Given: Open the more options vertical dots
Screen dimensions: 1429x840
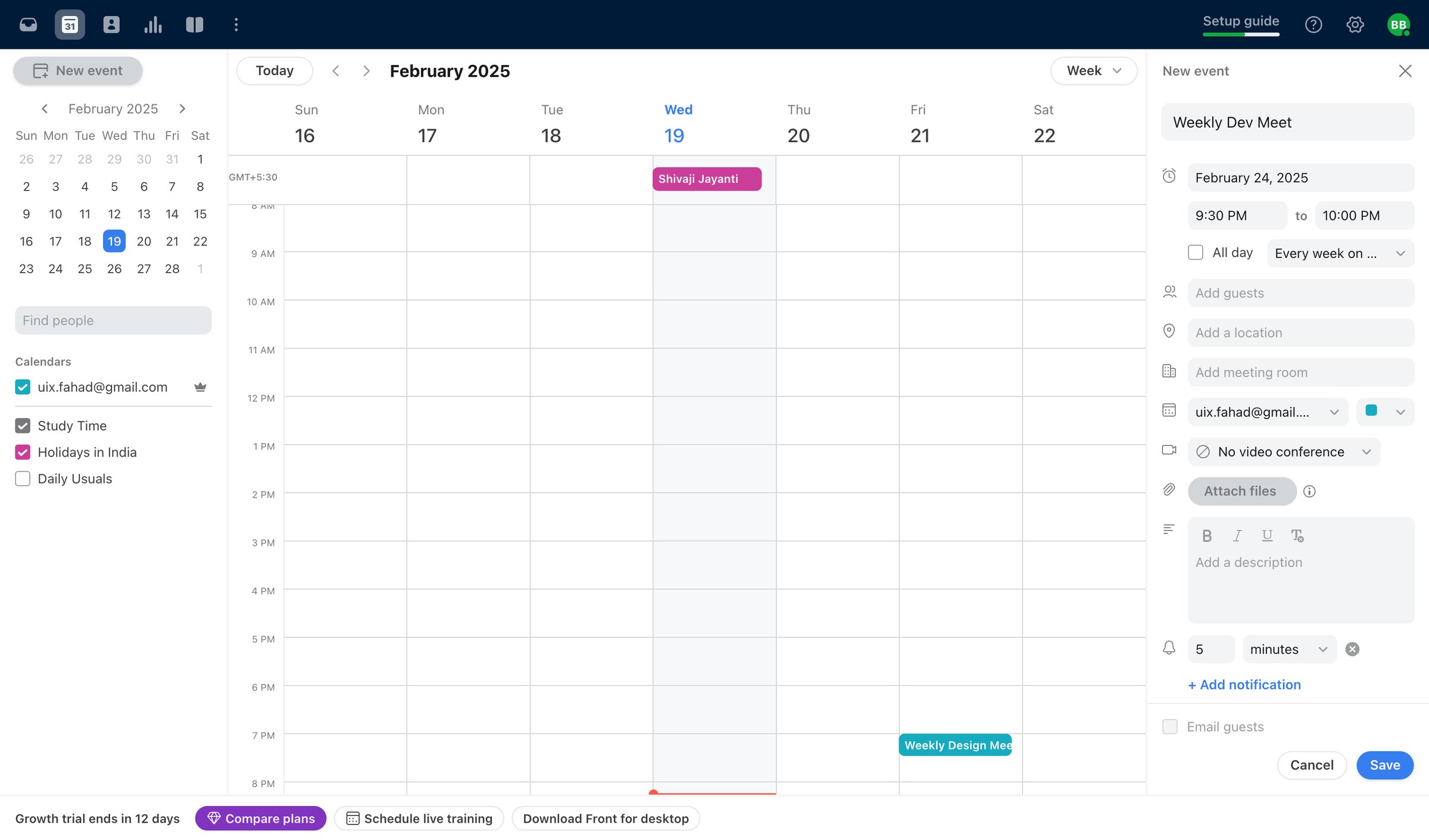Looking at the screenshot, I should 236,24.
